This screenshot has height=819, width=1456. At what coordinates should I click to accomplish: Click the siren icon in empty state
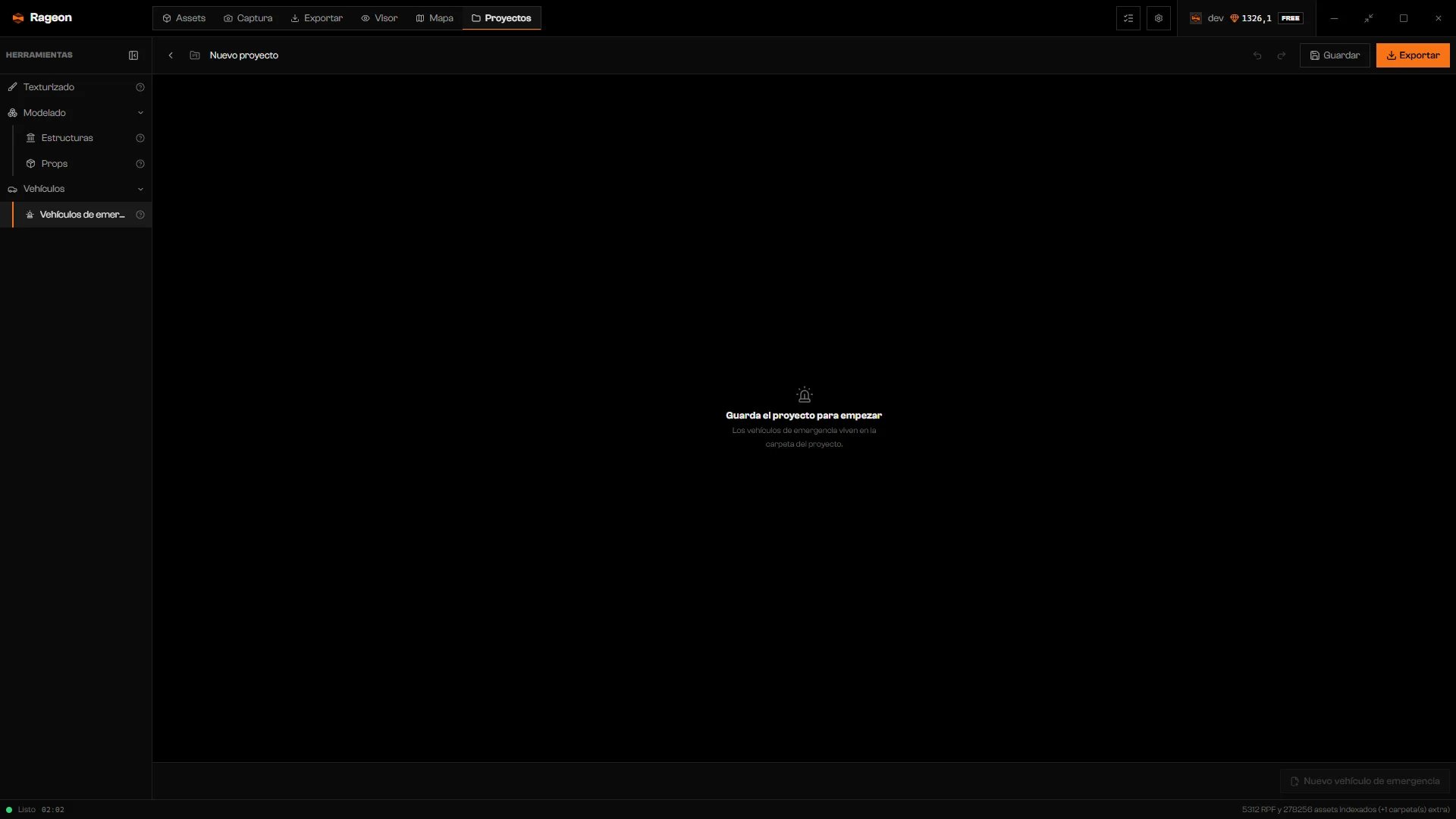click(x=804, y=395)
